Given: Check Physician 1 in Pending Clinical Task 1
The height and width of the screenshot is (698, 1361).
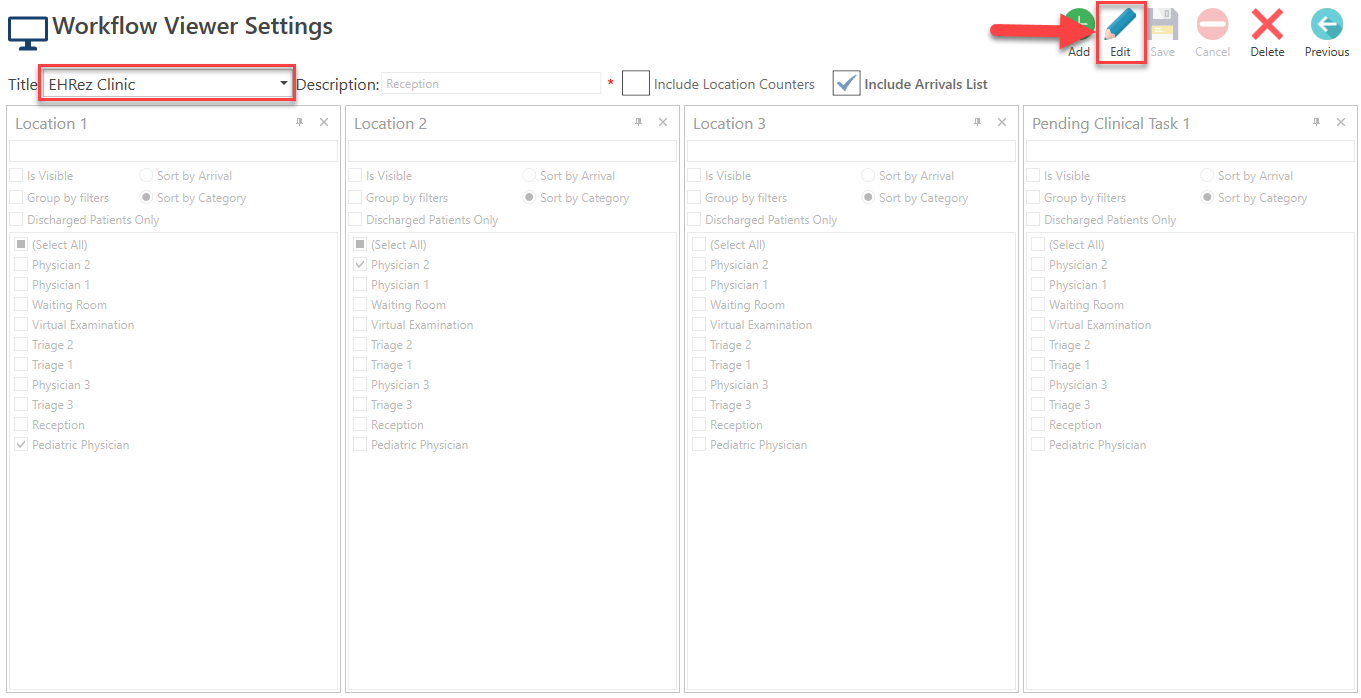Looking at the screenshot, I should click(x=1038, y=285).
